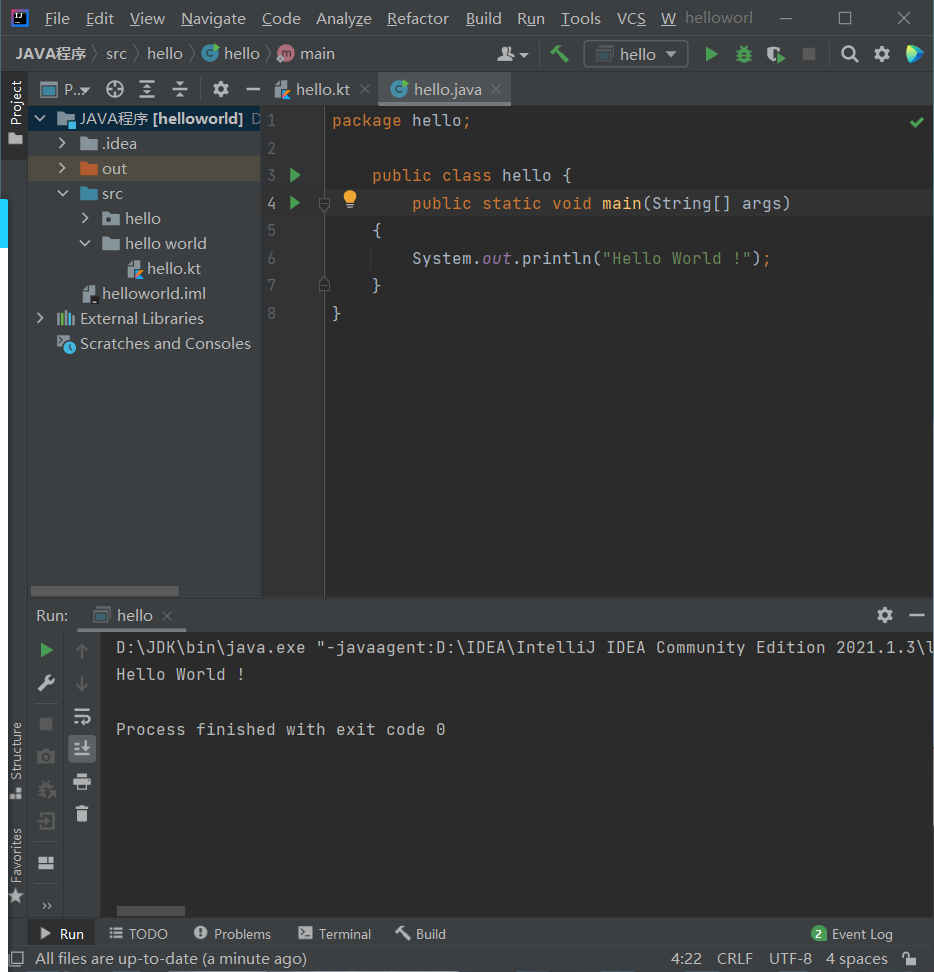Open the Build tool window tab
The image size is (934, 972).
pyautogui.click(x=421, y=934)
